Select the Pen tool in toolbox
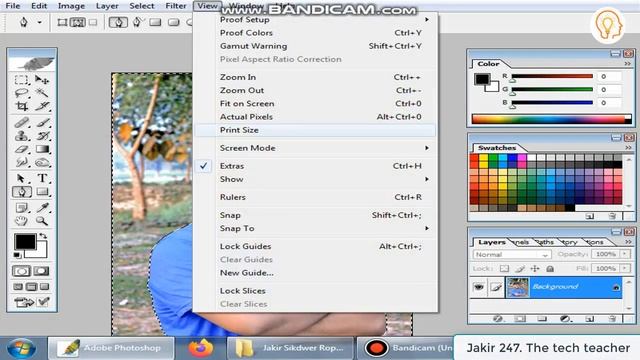 pyautogui.click(x=21, y=192)
